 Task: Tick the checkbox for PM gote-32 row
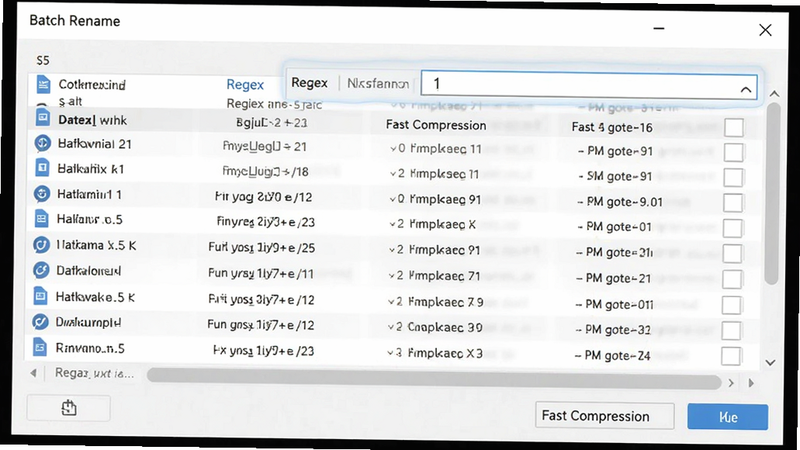732,331
